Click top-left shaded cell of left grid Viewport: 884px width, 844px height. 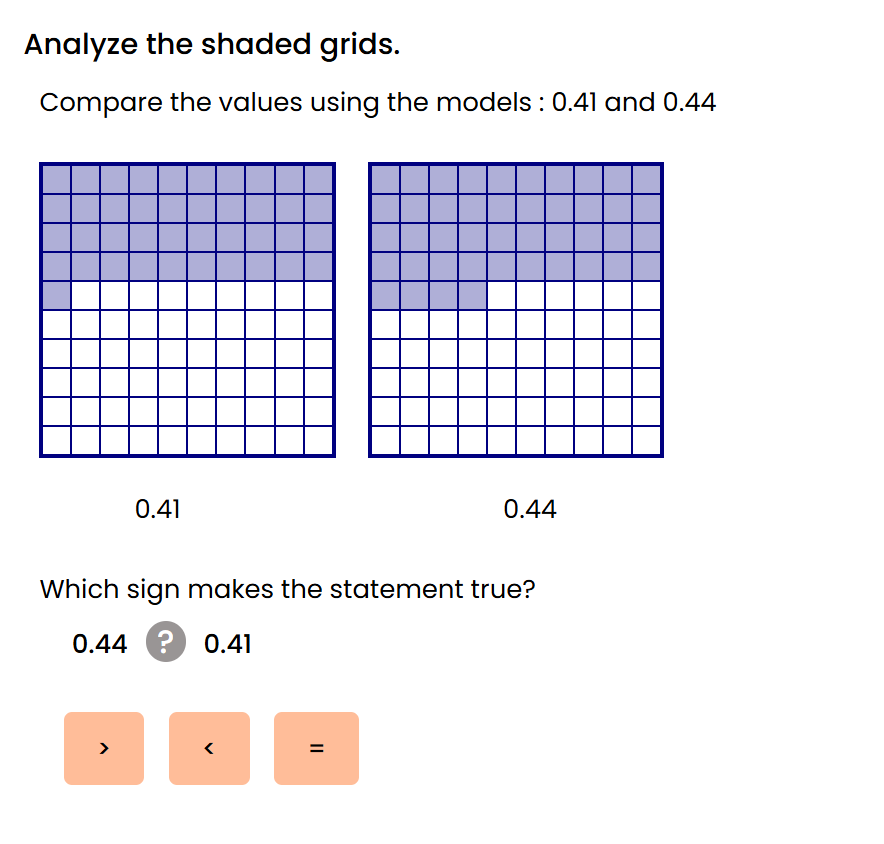[56, 179]
